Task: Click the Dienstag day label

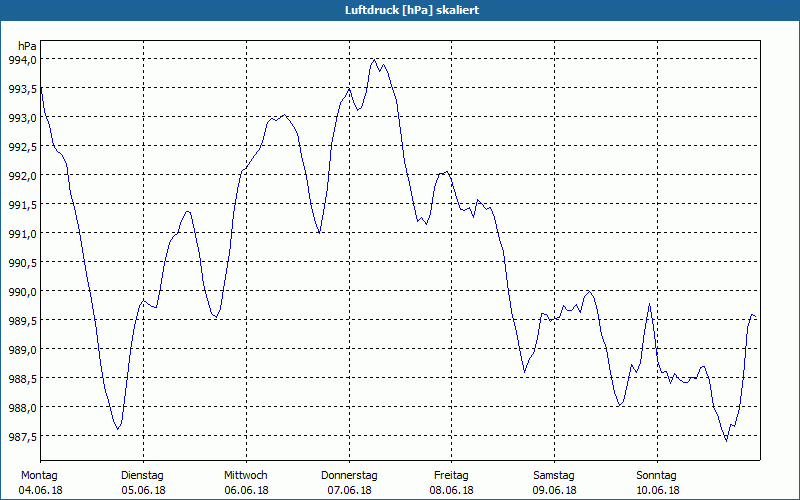Action: pos(142,476)
